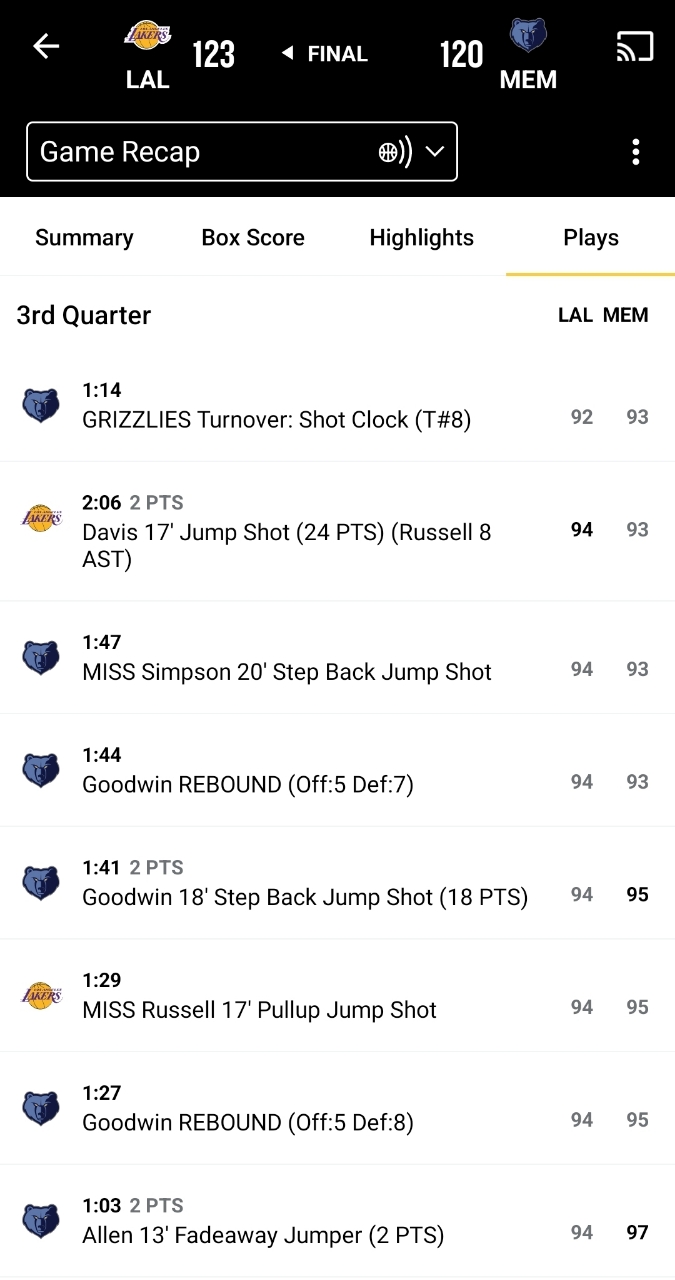
Task: Tap Grizzlies icon beside Shot Clock turnover
Action: [41, 406]
